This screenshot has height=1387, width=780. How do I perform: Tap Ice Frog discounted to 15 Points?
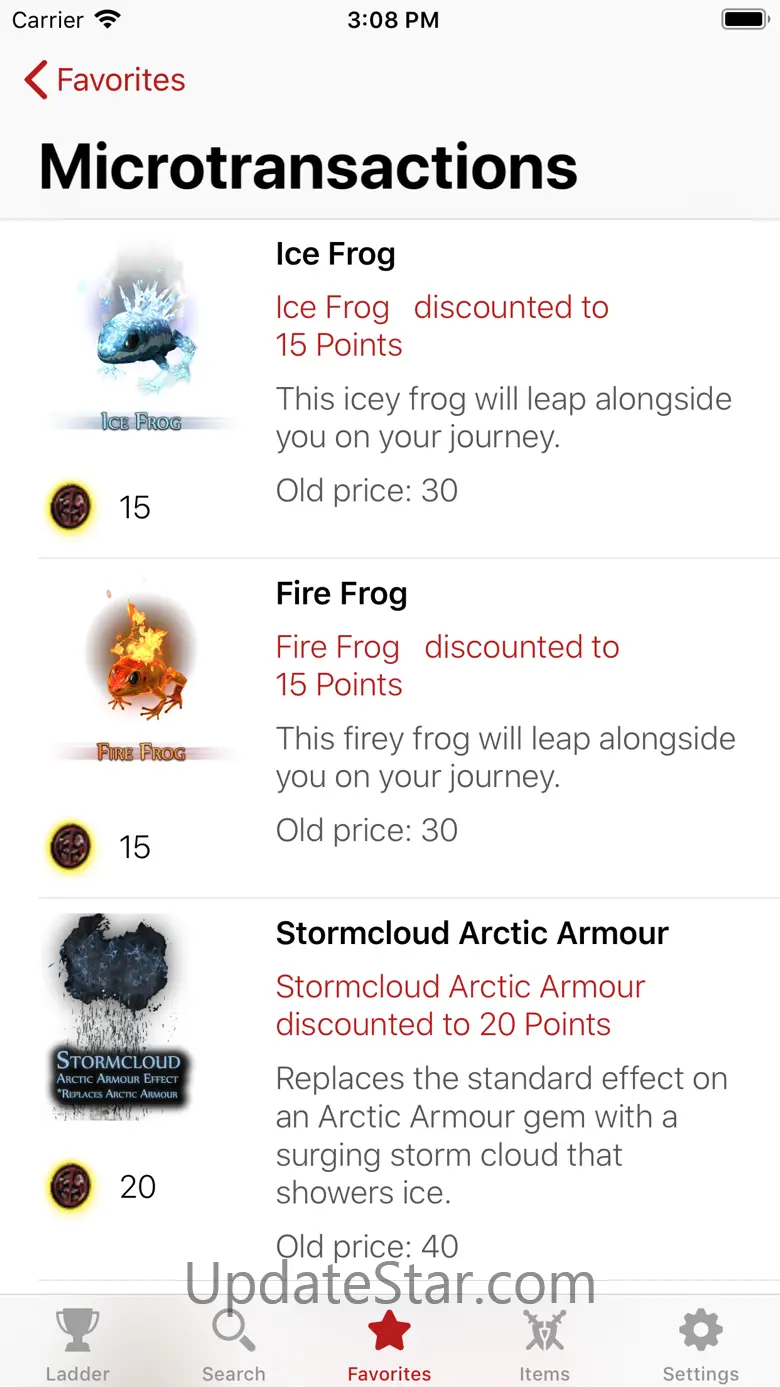[x=442, y=326]
